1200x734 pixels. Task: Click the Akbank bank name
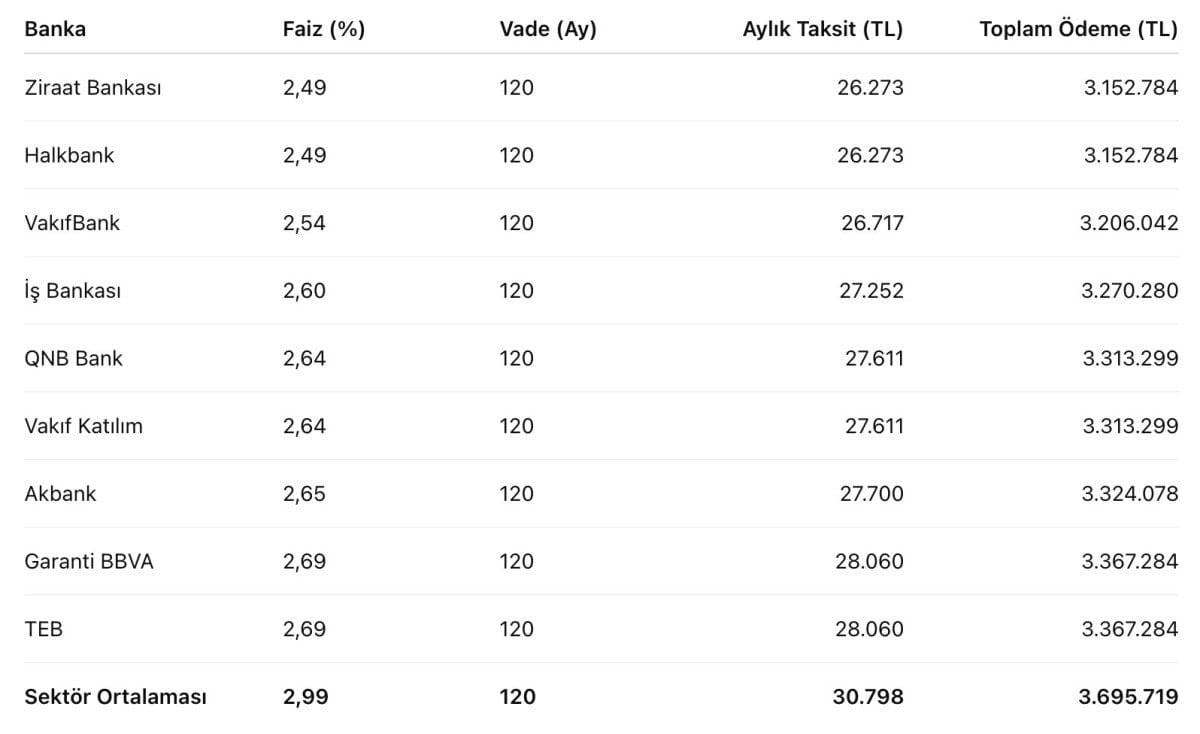point(60,494)
